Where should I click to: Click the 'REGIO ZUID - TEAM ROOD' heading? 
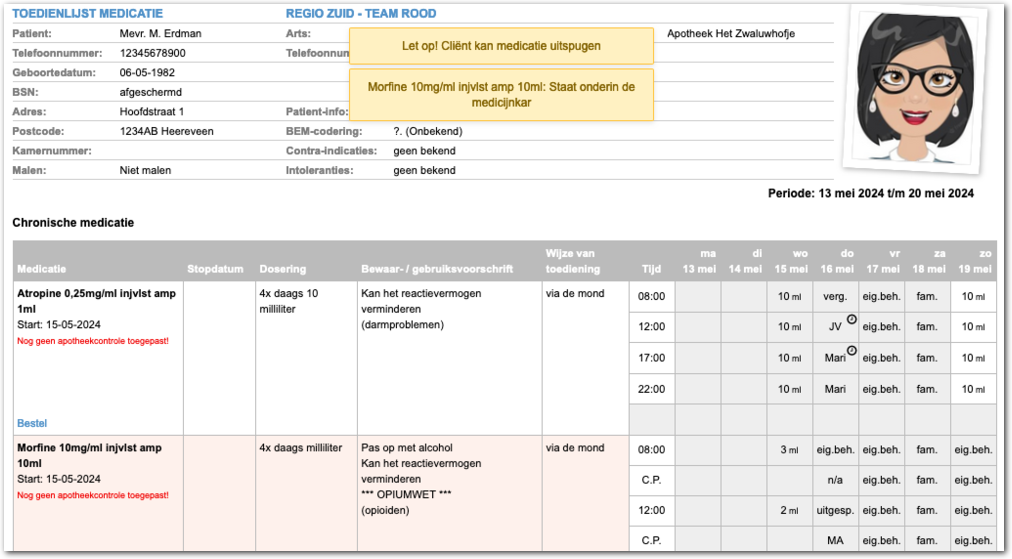(361, 14)
